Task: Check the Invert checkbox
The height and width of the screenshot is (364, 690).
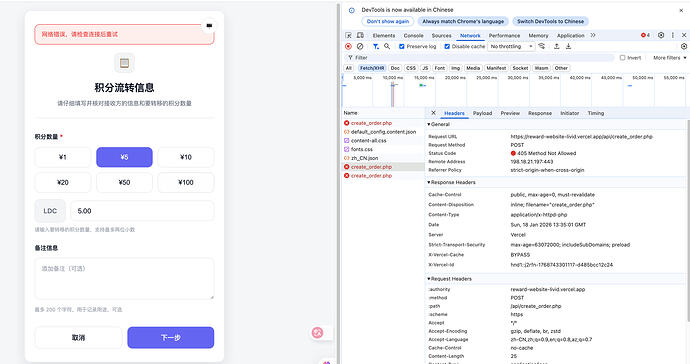Action: [x=623, y=58]
